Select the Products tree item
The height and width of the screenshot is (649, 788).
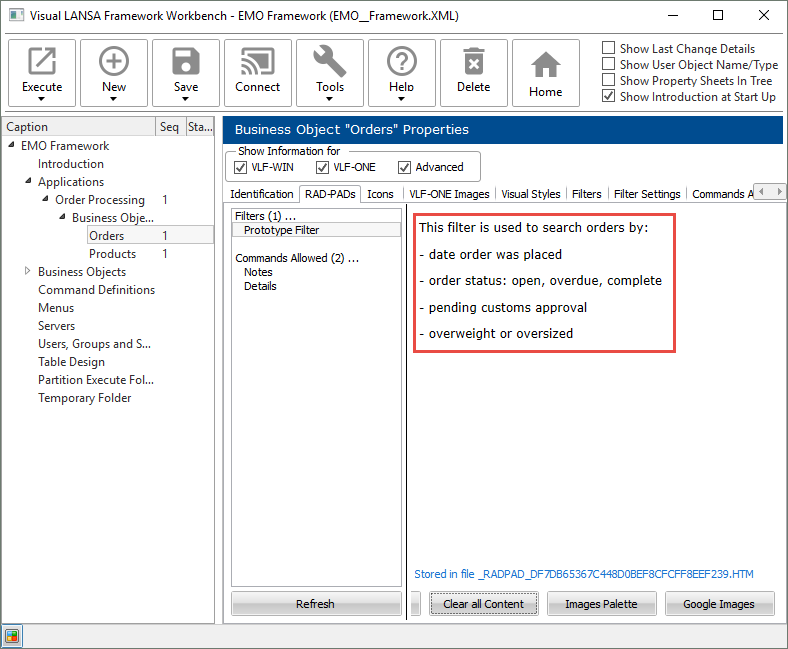click(x=113, y=253)
